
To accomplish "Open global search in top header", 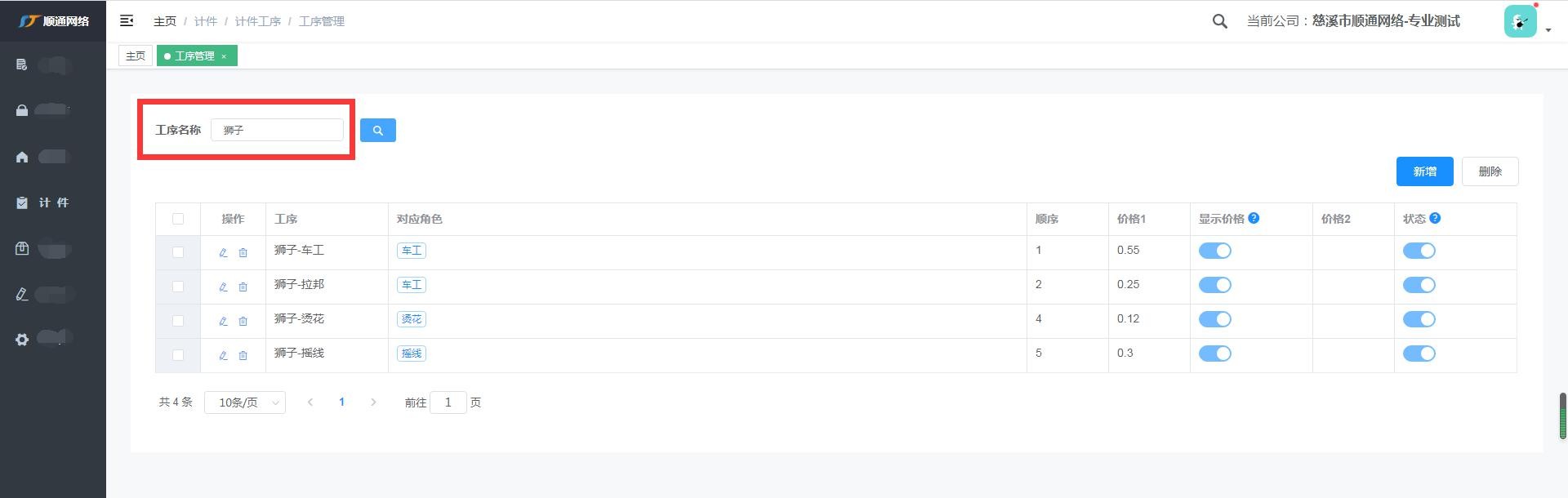I will (x=1219, y=21).
